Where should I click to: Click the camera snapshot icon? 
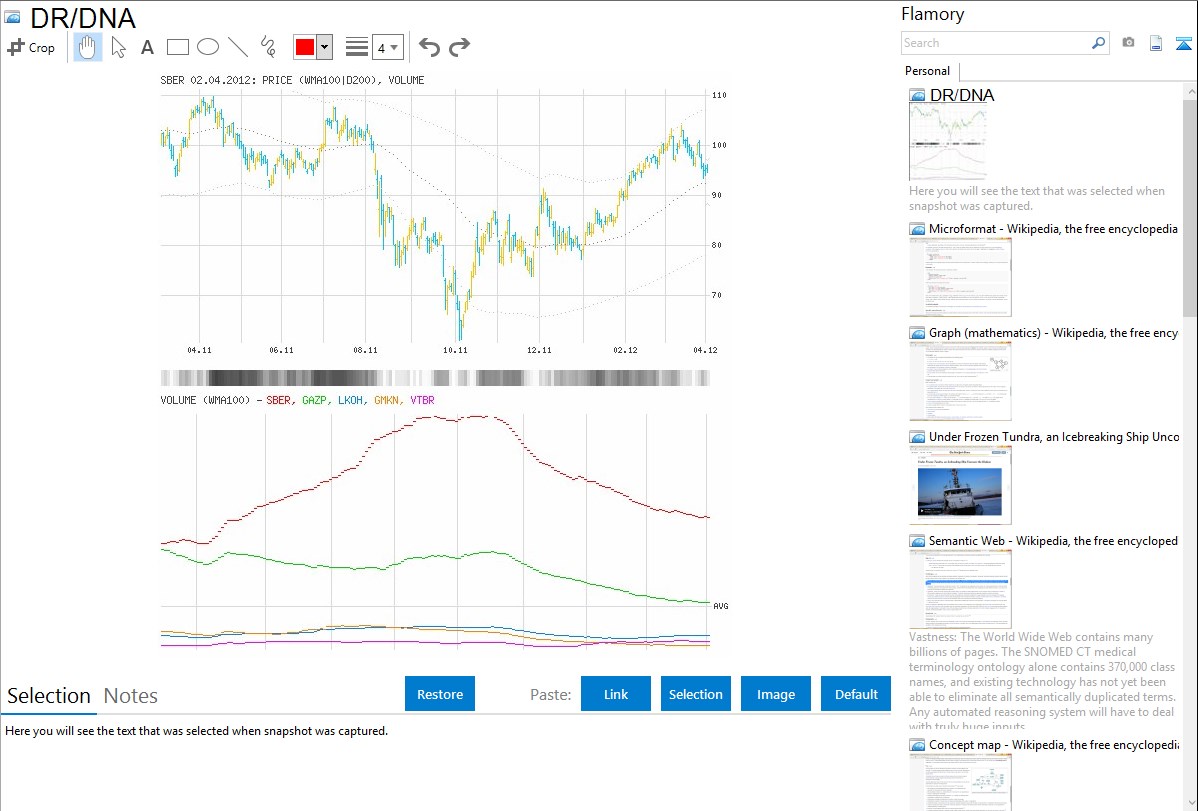[1128, 43]
